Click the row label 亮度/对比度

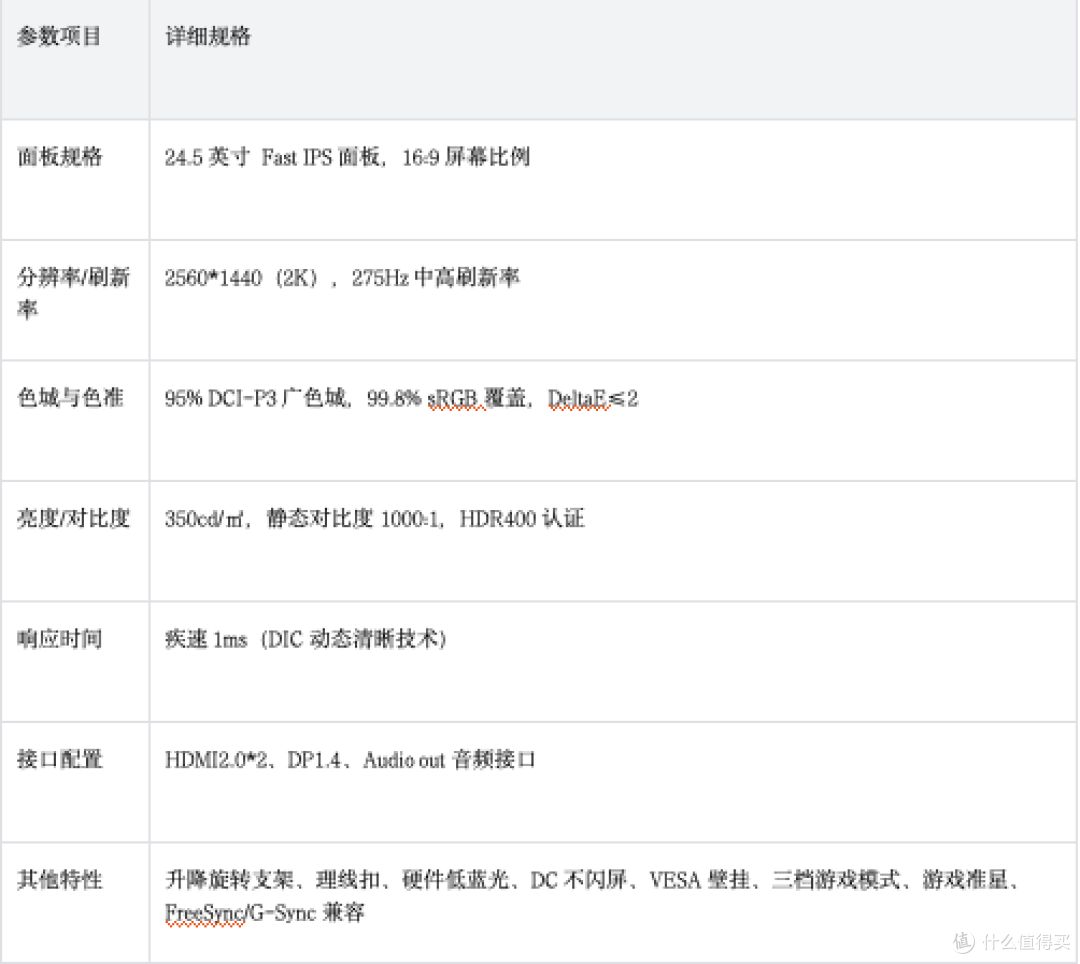tap(73, 518)
